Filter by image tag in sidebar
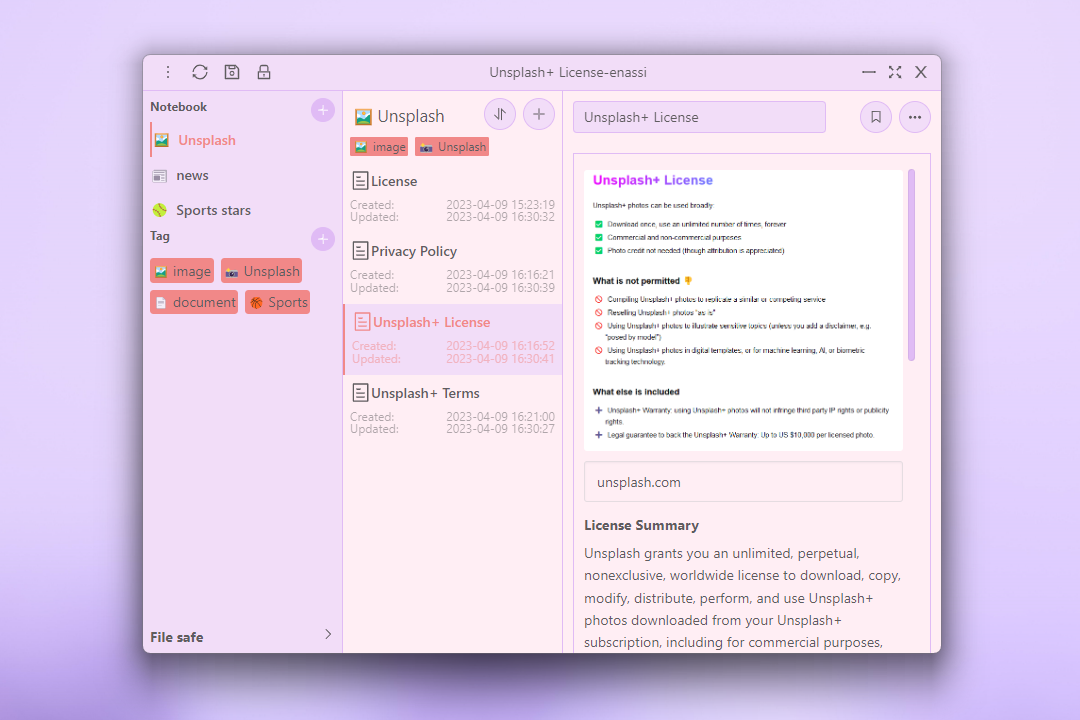Screen dimensions: 1080x720 [x=182, y=271]
